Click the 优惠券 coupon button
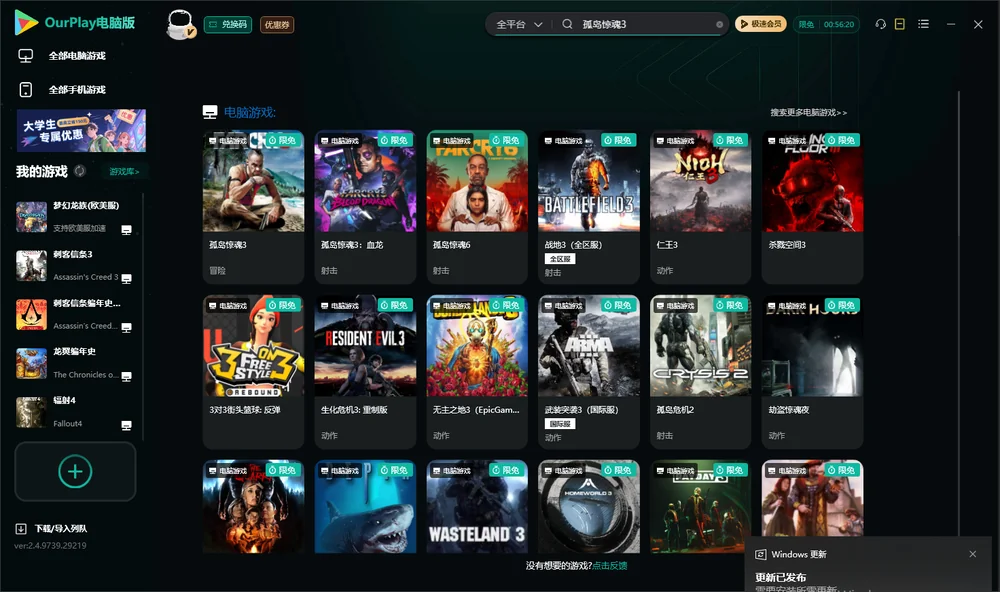This screenshot has height=592, width=1000. click(x=277, y=25)
